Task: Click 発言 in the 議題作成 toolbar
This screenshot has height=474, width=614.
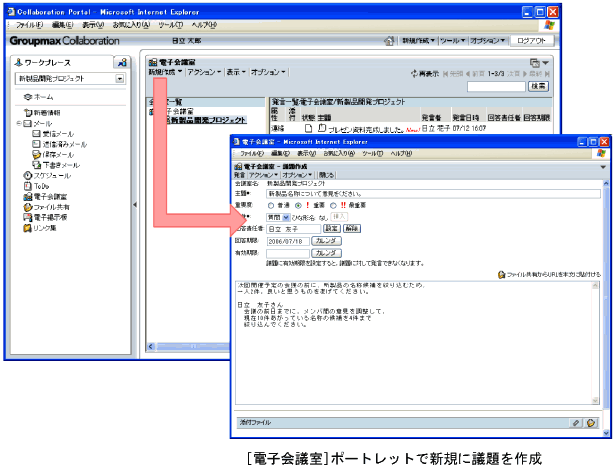Action: click(x=240, y=175)
